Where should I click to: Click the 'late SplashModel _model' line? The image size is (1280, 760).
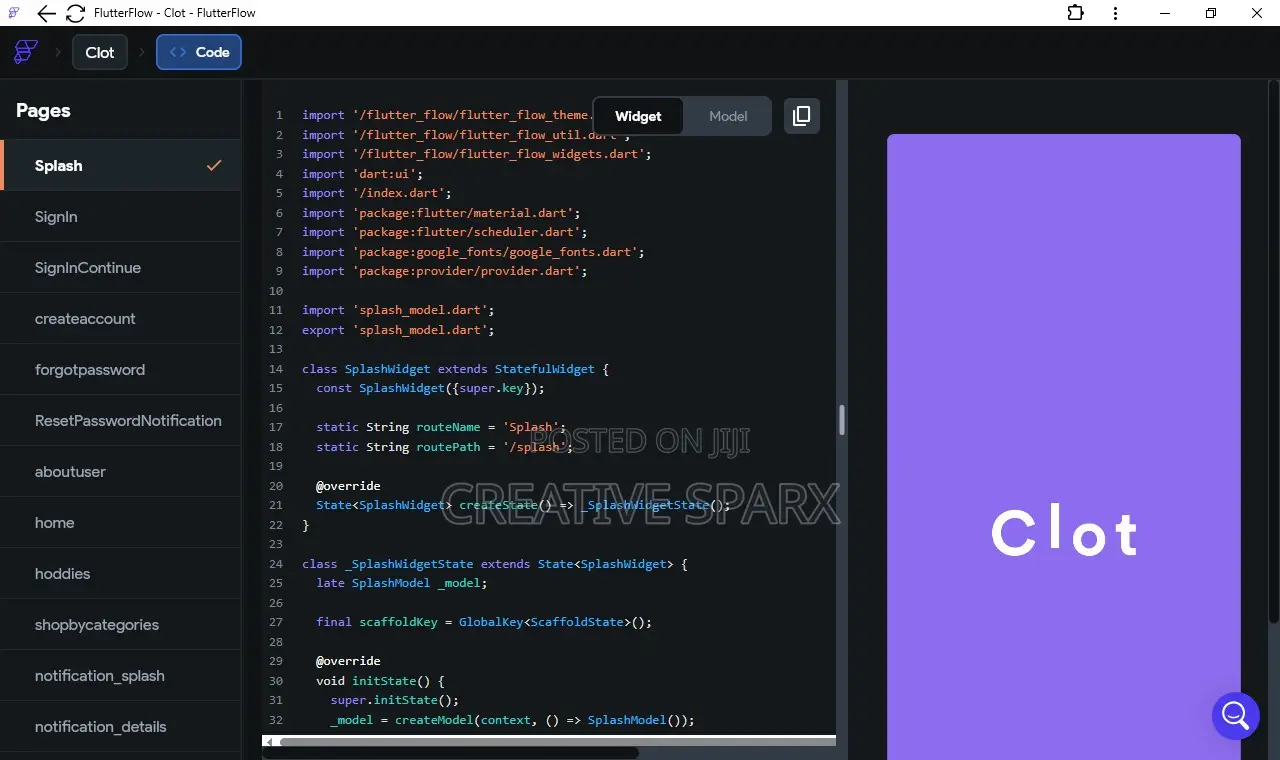[402, 583]
